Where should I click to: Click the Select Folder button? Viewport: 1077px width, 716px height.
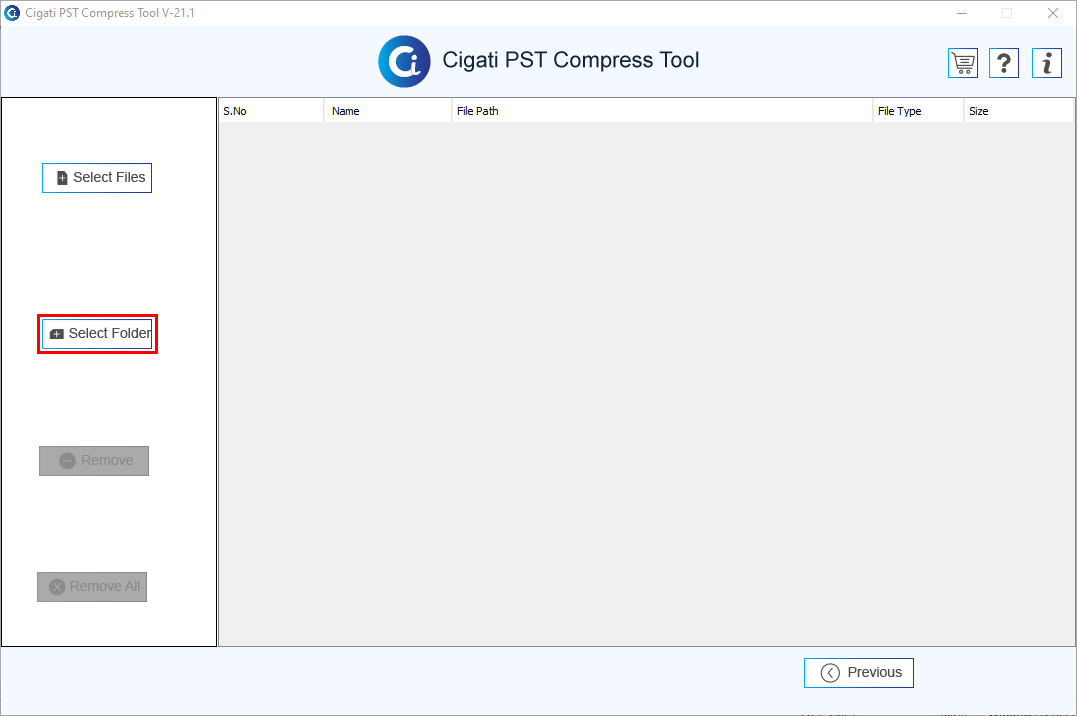(x=97, y=334)
